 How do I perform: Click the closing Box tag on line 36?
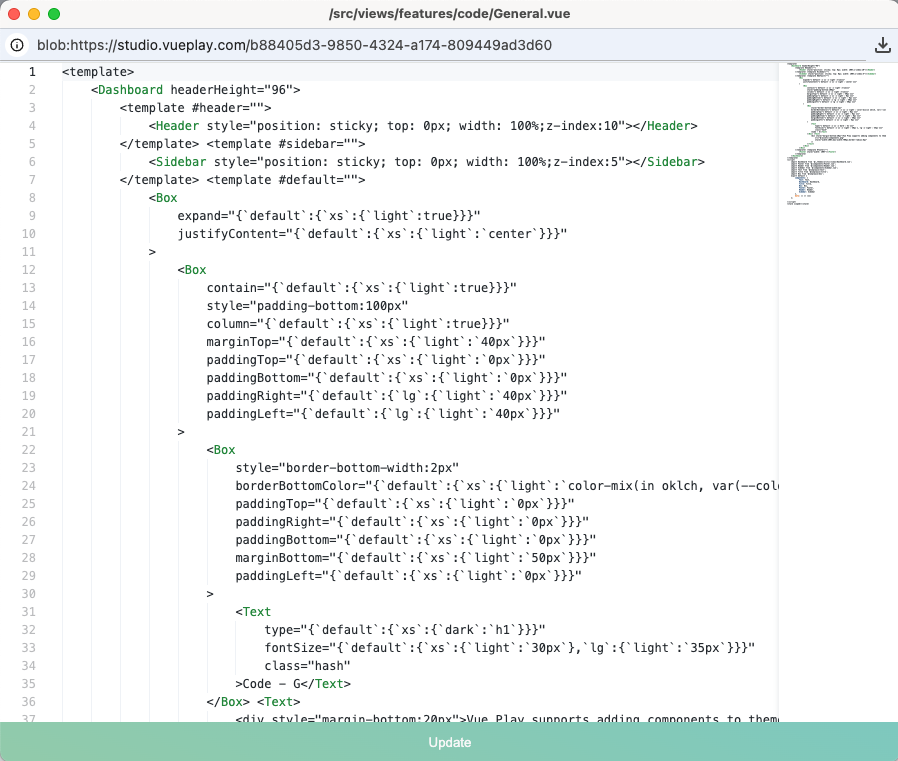point(229,702)
